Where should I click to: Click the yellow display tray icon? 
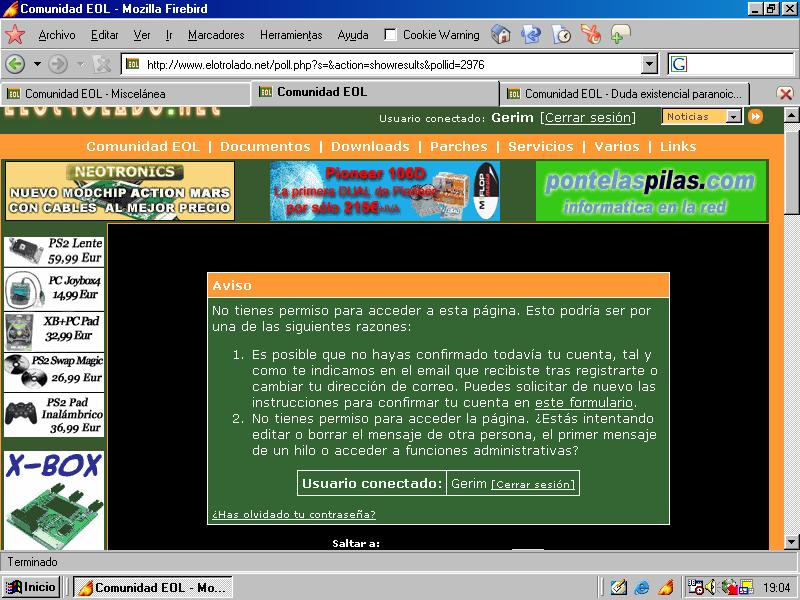pos(747,587)
